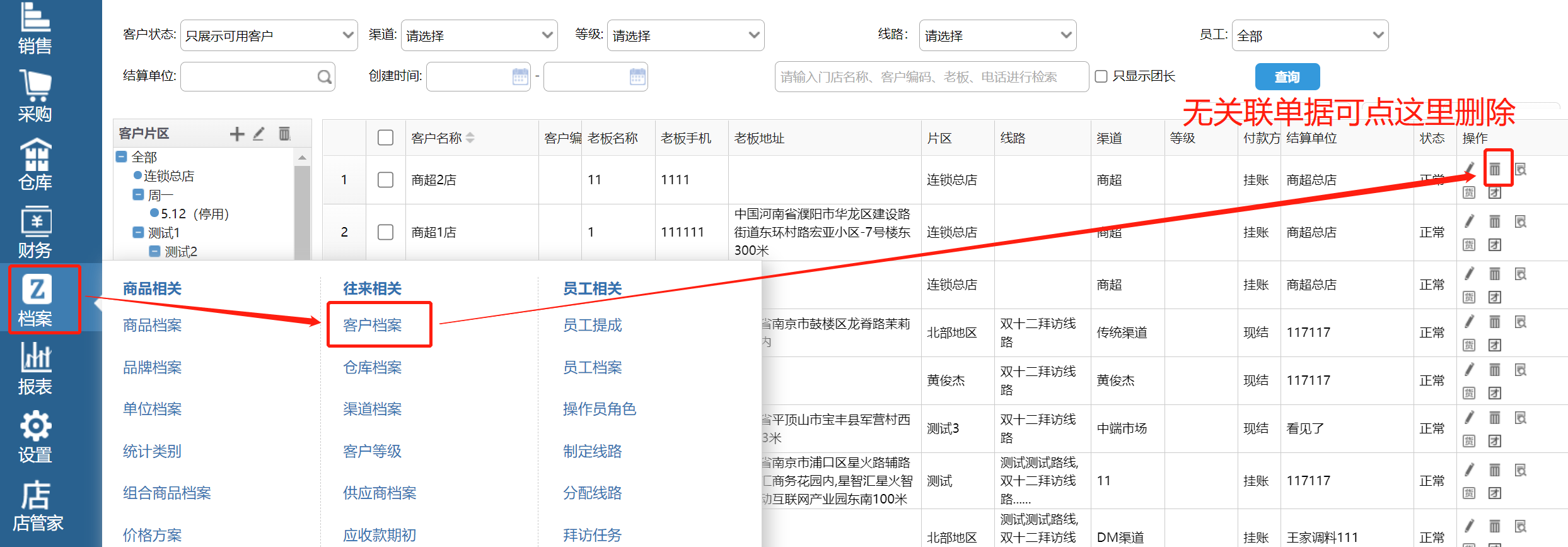Viewport: 1568px width, 547px height.
Task: Open the 组合商品档案 link
Action: 167,493
